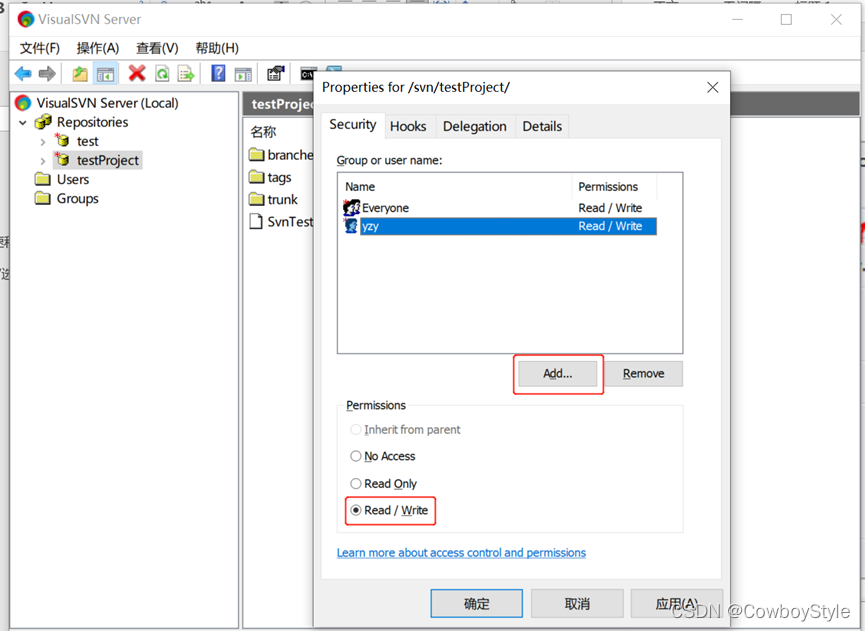Screen dimensions: 865x631
Task: Select the branches folder in list
Action: pos(281,155)
